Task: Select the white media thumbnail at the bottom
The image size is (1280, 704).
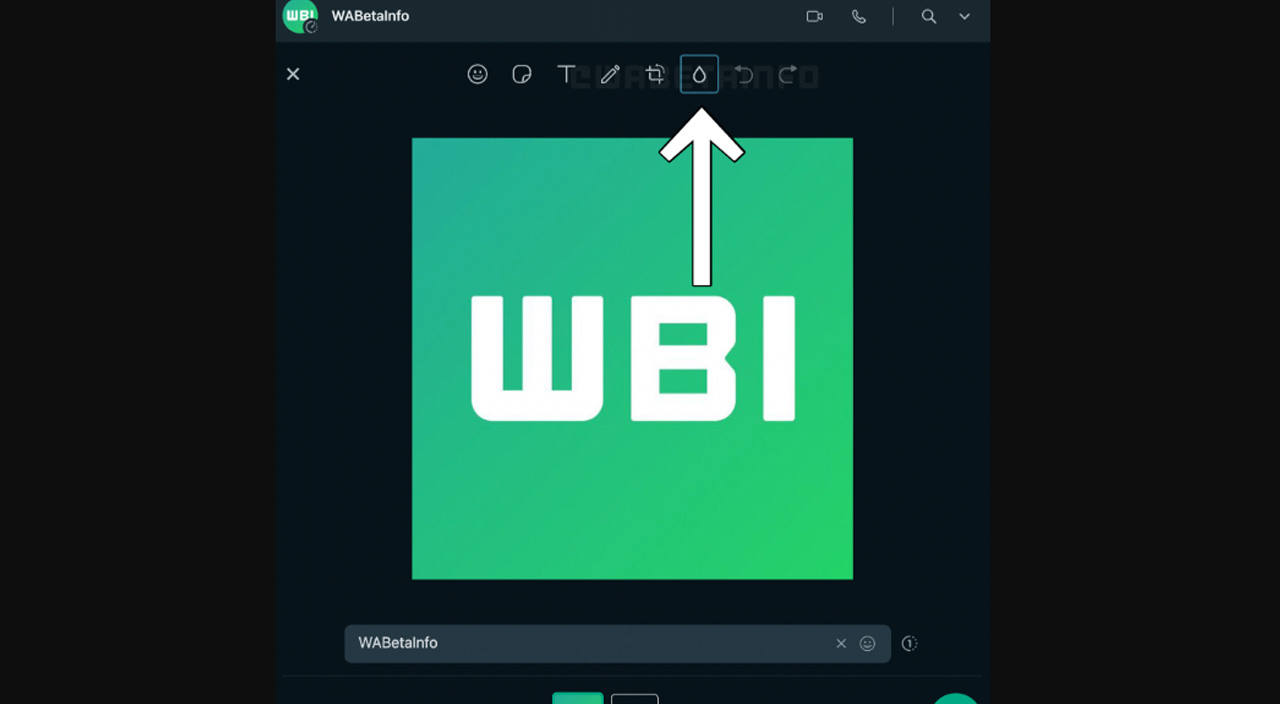Action: coord(635,698)
